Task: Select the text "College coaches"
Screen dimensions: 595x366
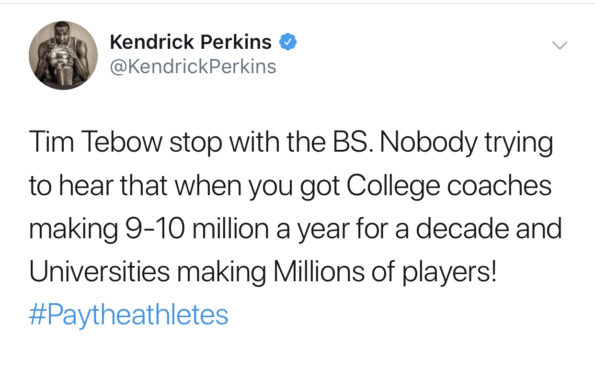Action: click(x=449, y=186)
